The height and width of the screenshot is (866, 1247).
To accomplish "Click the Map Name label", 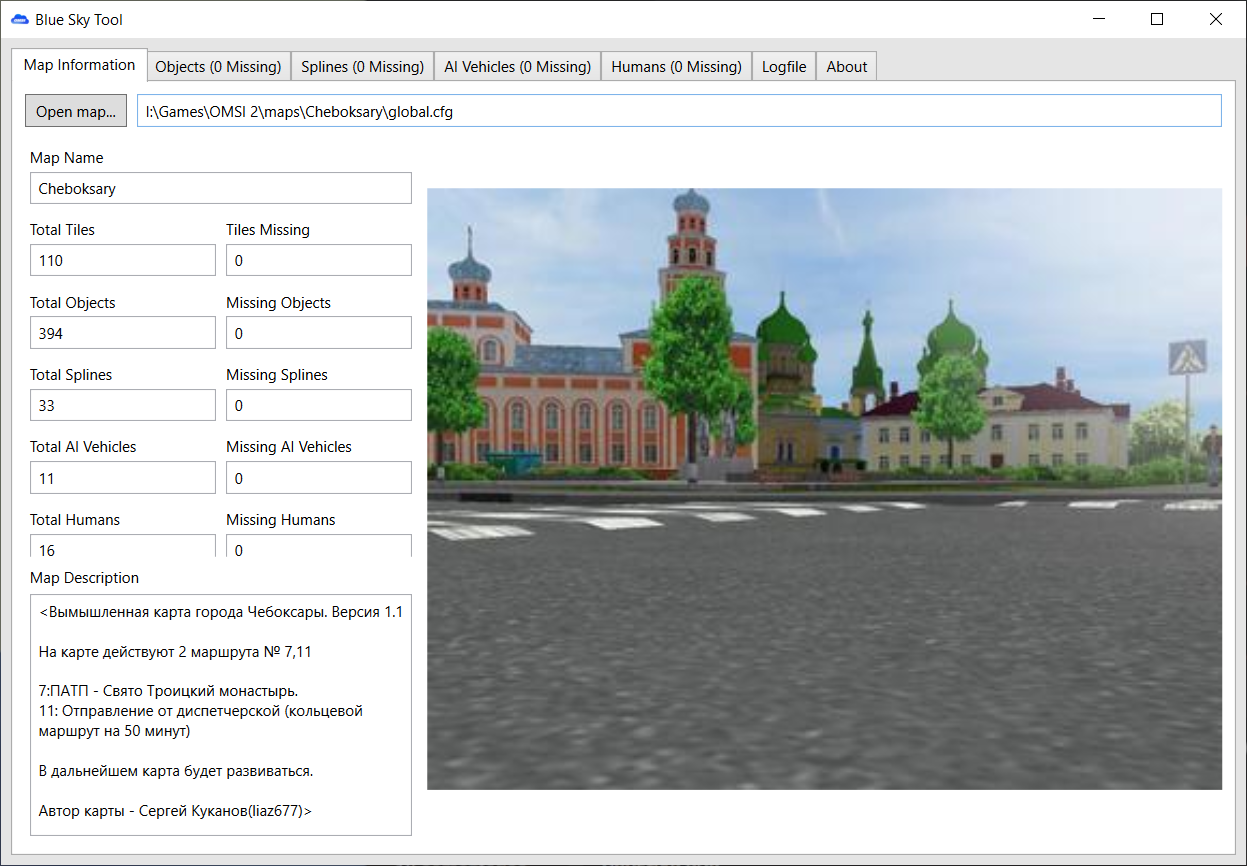I will (67, 158).
